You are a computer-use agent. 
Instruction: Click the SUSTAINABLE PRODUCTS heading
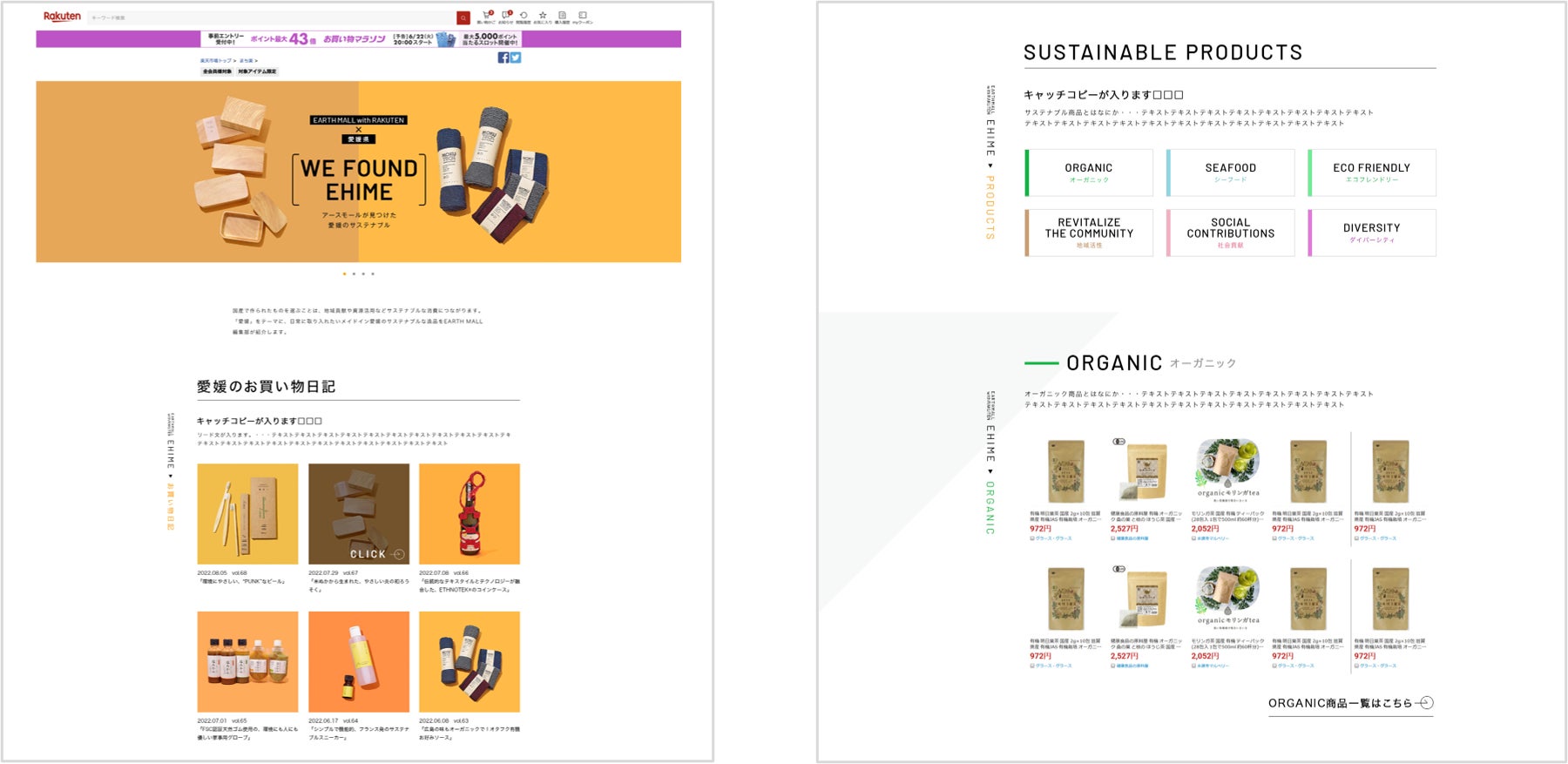pos(1163,52)
